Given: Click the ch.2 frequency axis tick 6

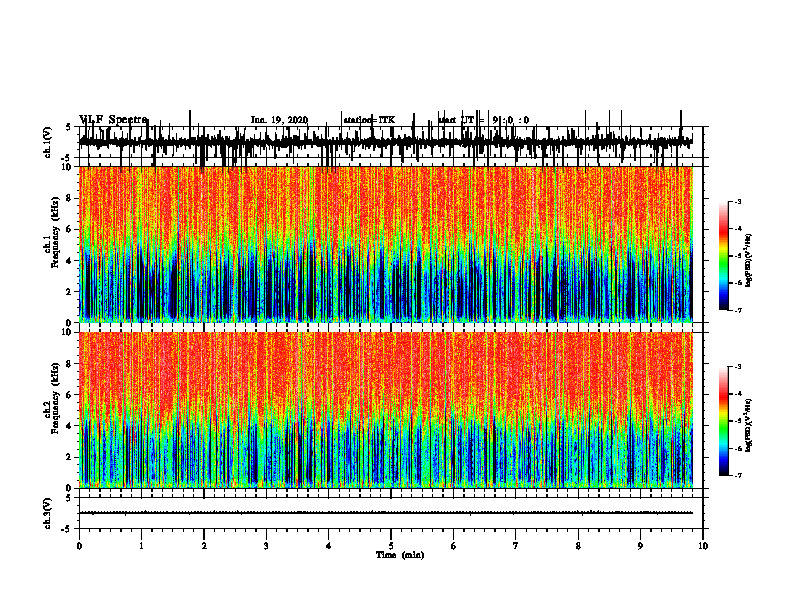Looking at the screenshot, I should (x=69, y=395).
